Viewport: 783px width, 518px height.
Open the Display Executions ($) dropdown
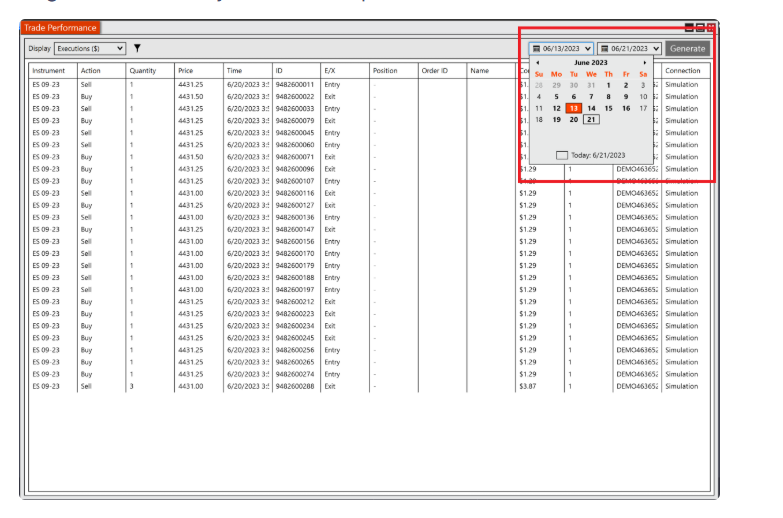(90, 47)
